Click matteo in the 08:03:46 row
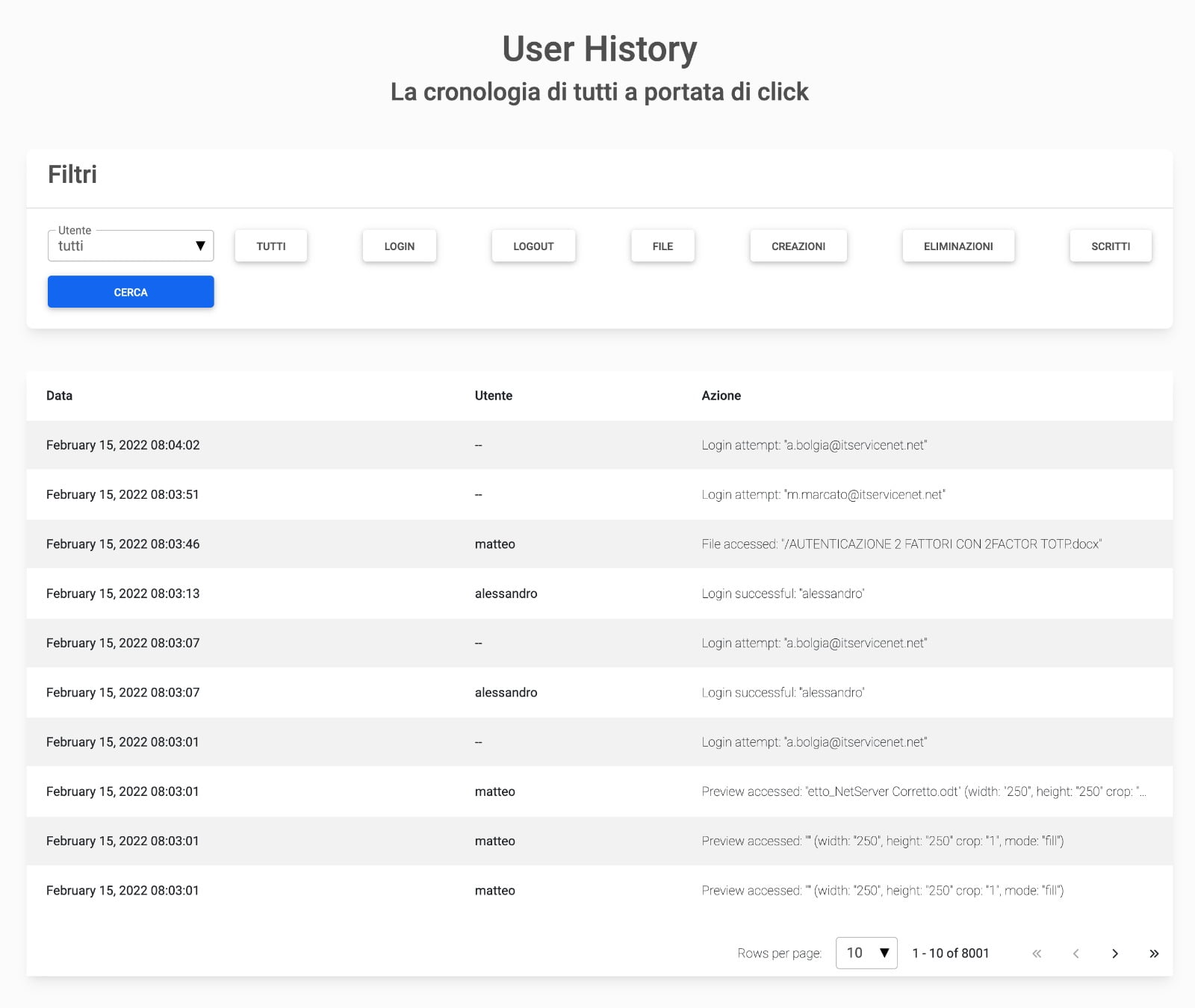The image size is (1195, 1008). [495, 544]
